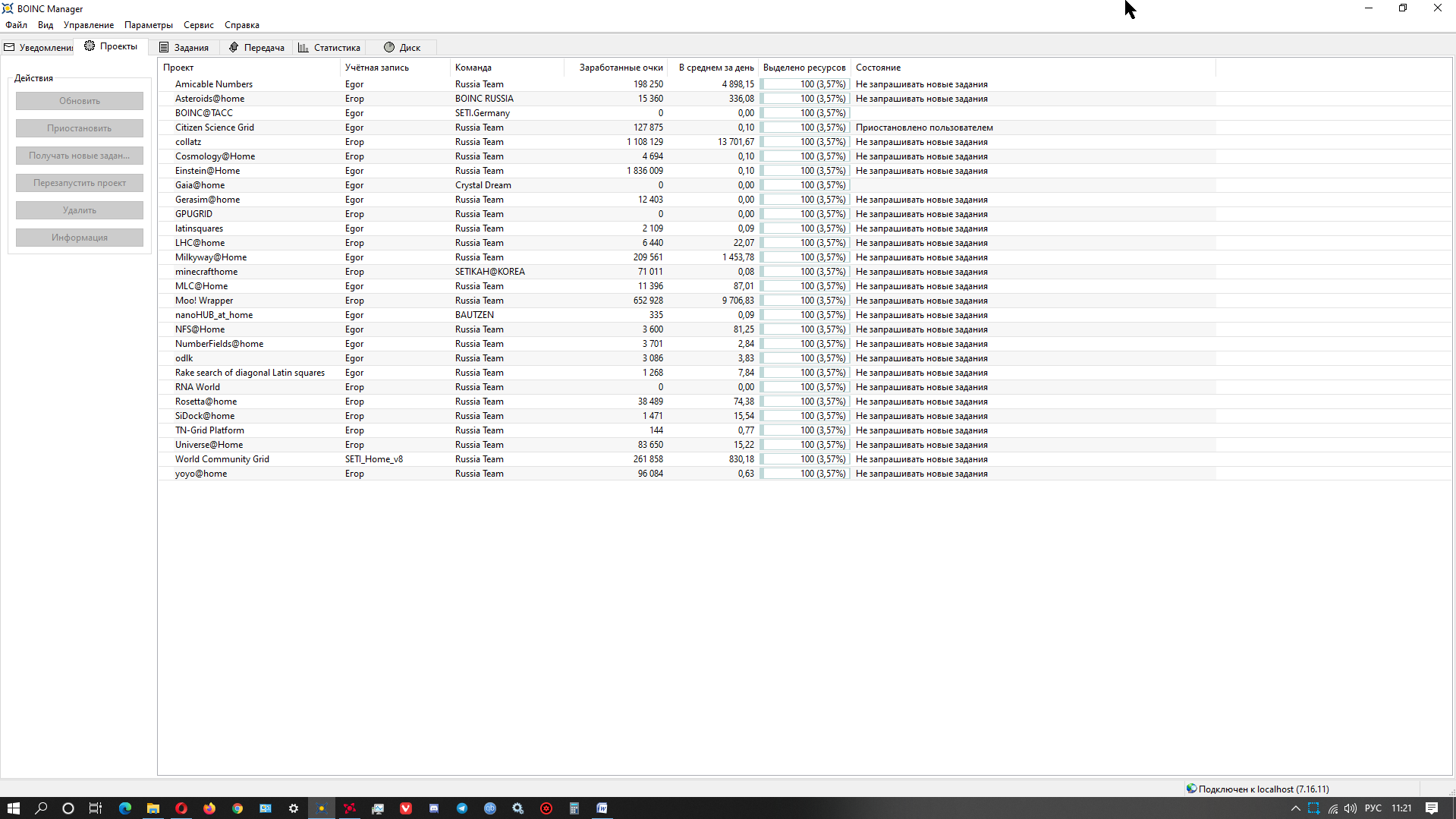Viewport: 1456px width, 819px height.
Task: Click the resource share bar for GPUGRID
Action: [x=804, y=214]
